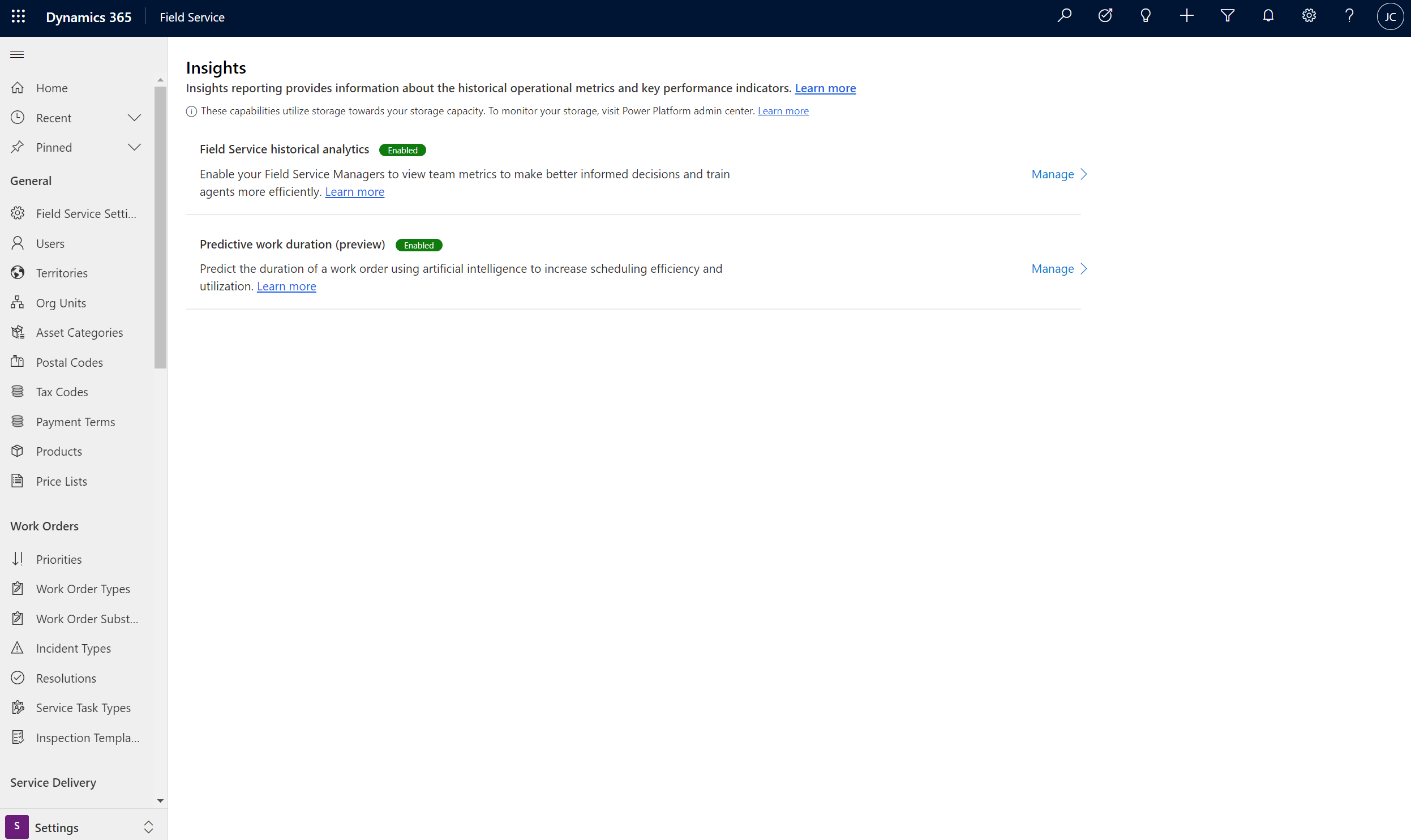Viewport: 1411px width, 840px height.
Task: Click the Price Lists document icon
Action: click(x=18, y=481)
